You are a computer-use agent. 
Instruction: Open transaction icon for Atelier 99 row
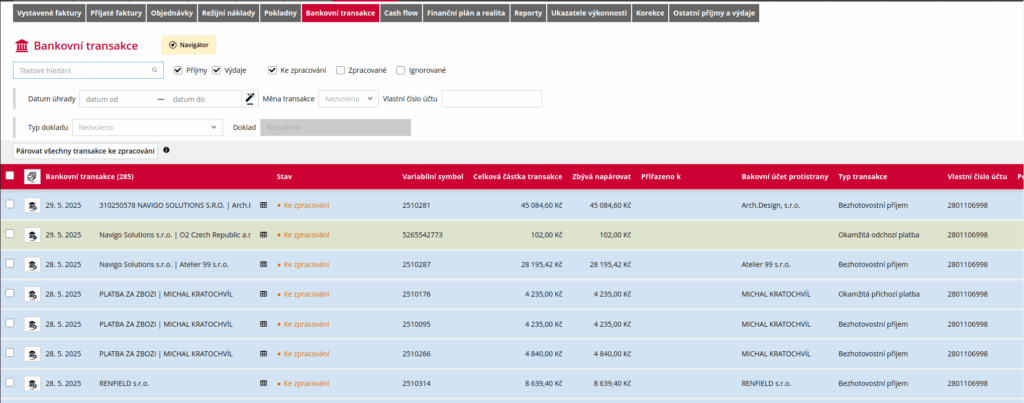[30, 265]
